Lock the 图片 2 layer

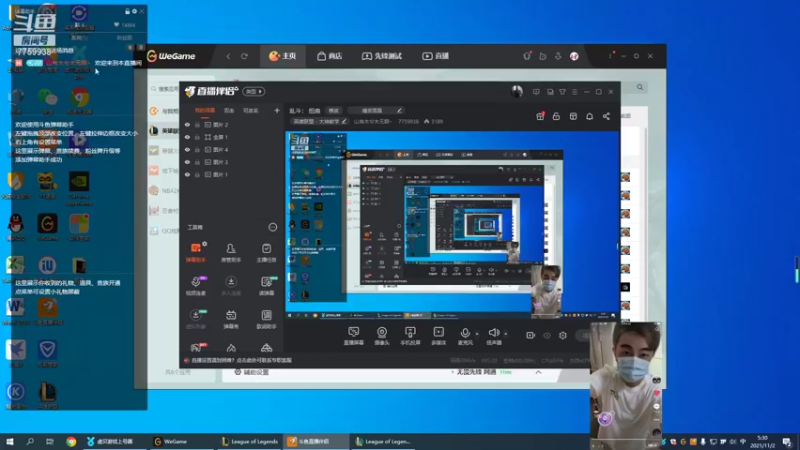197,124
